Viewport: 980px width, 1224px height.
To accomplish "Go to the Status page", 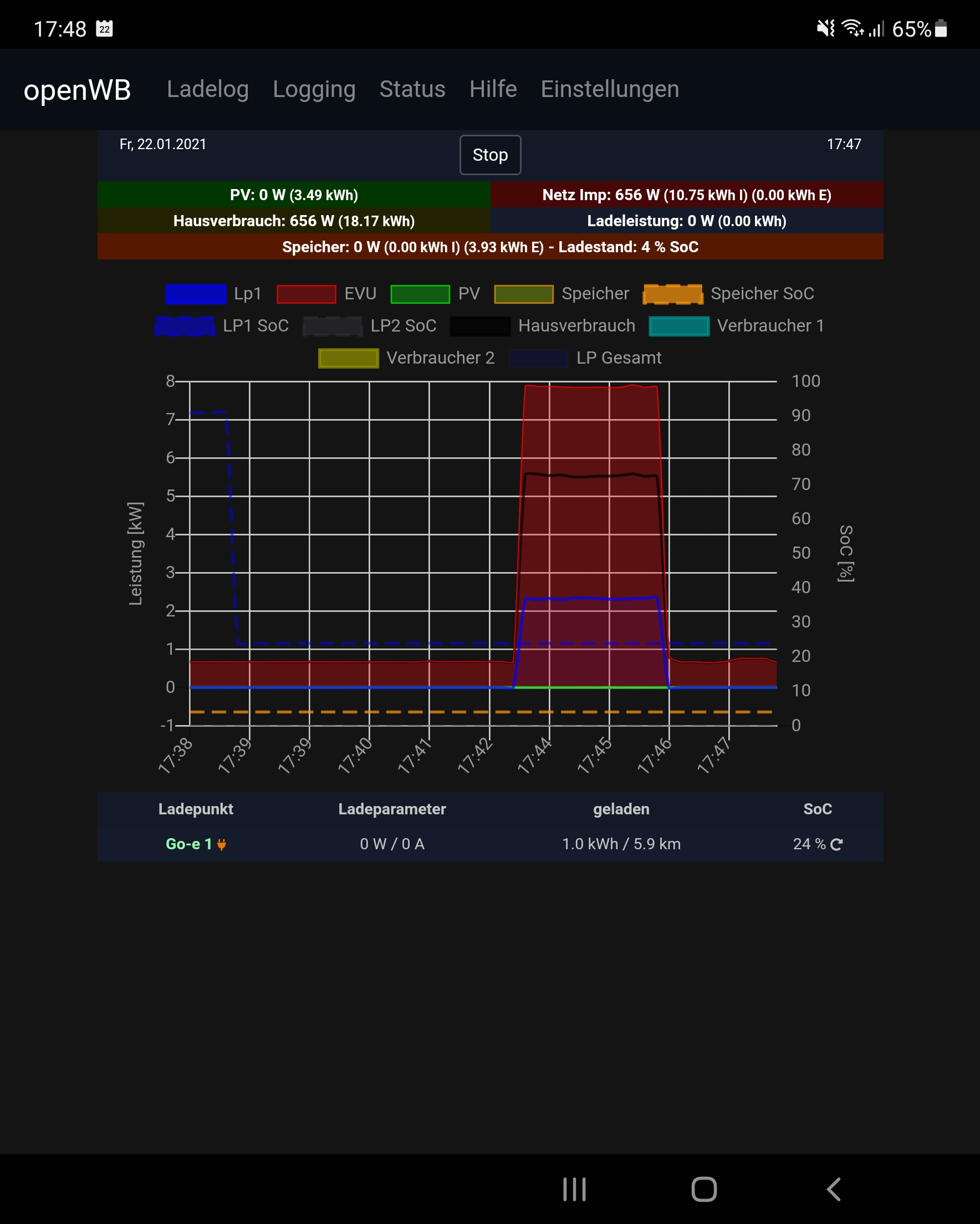I will [412, 89].
